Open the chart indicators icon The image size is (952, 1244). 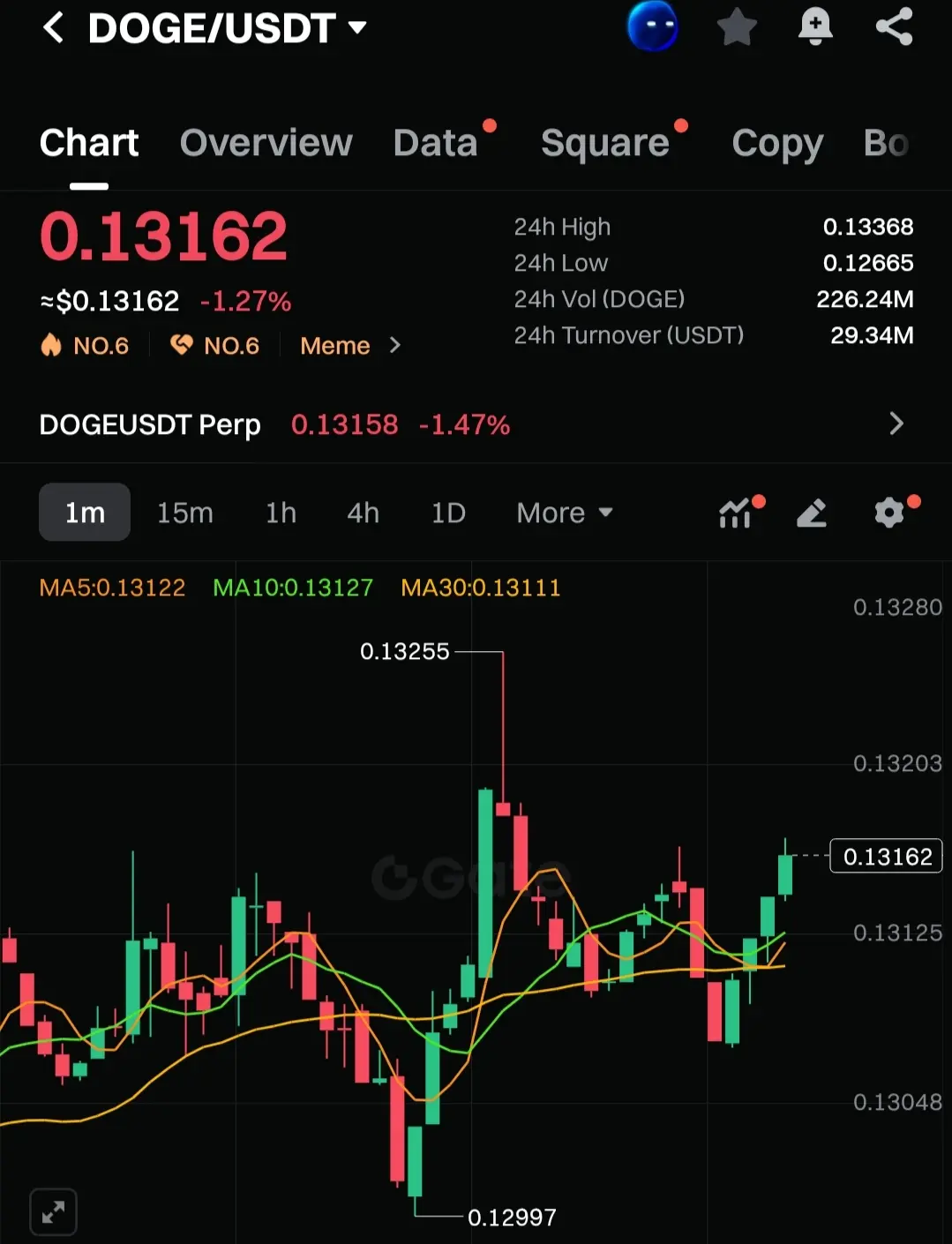(x=737, y=513)
